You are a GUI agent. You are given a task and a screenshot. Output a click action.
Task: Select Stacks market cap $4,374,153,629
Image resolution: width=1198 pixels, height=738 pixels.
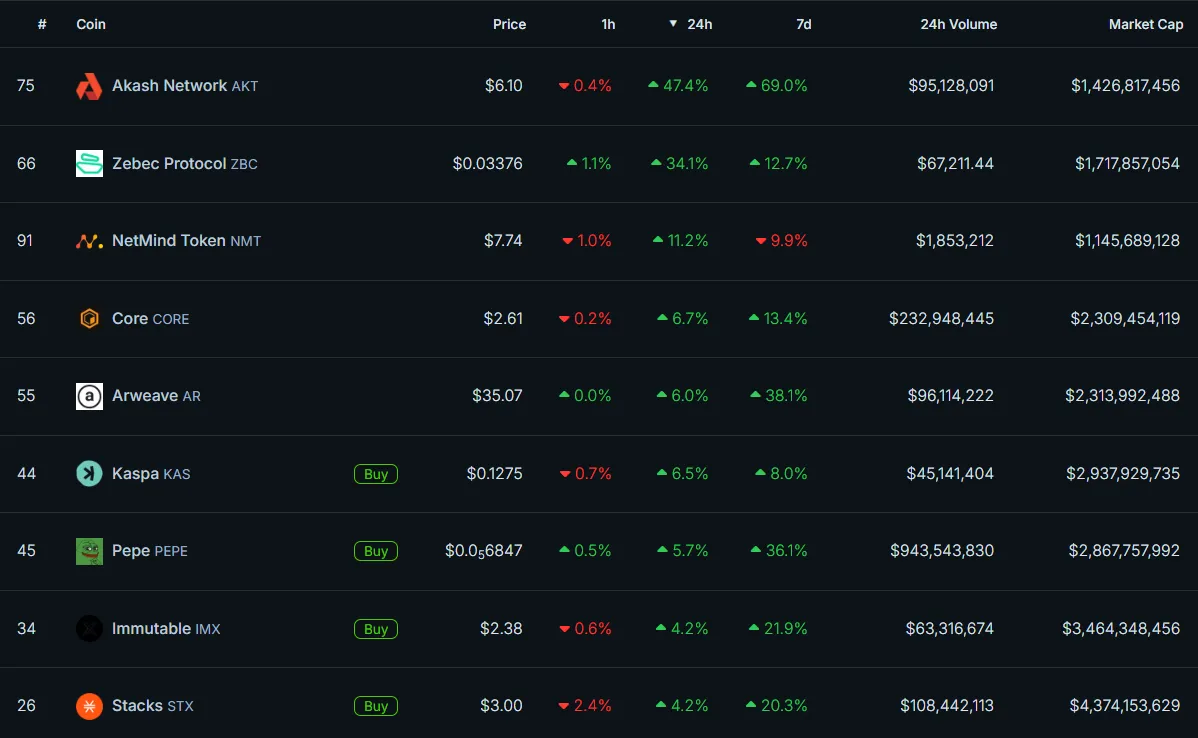tap(1125, 706)
